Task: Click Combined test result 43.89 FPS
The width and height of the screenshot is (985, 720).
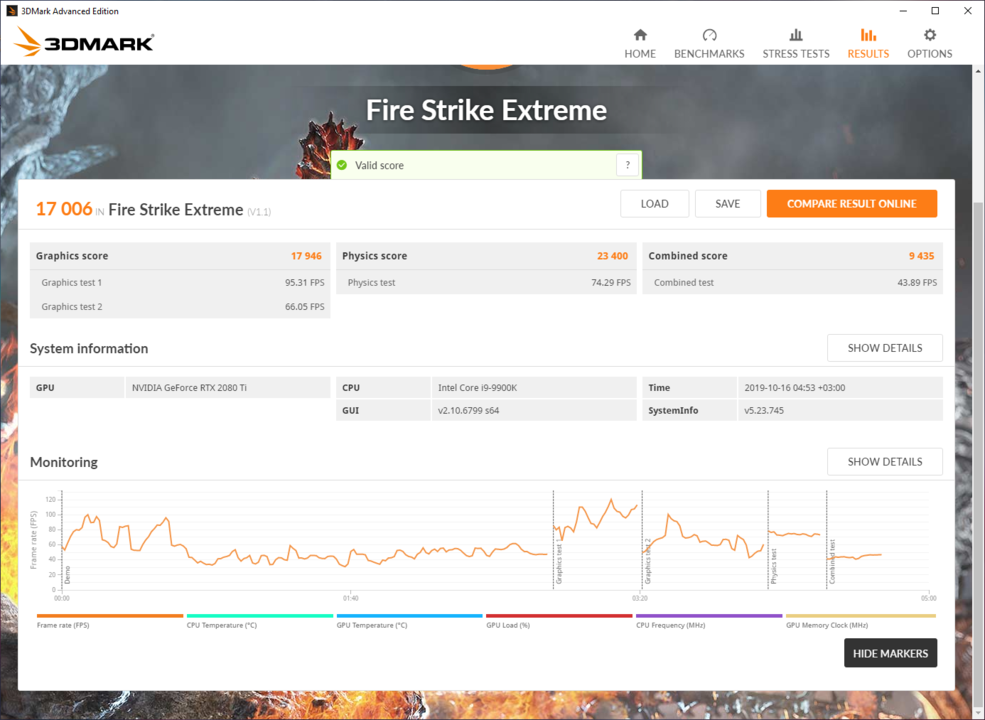Action: 917,283
